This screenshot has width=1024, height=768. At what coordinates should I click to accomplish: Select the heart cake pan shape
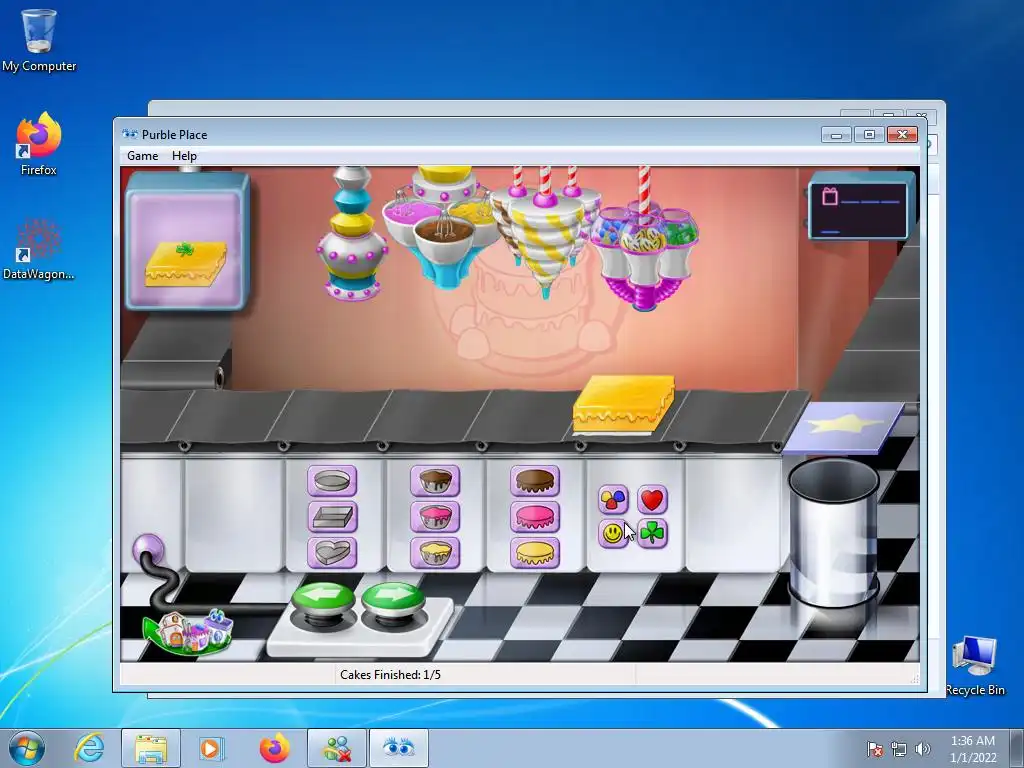[332, 553]
